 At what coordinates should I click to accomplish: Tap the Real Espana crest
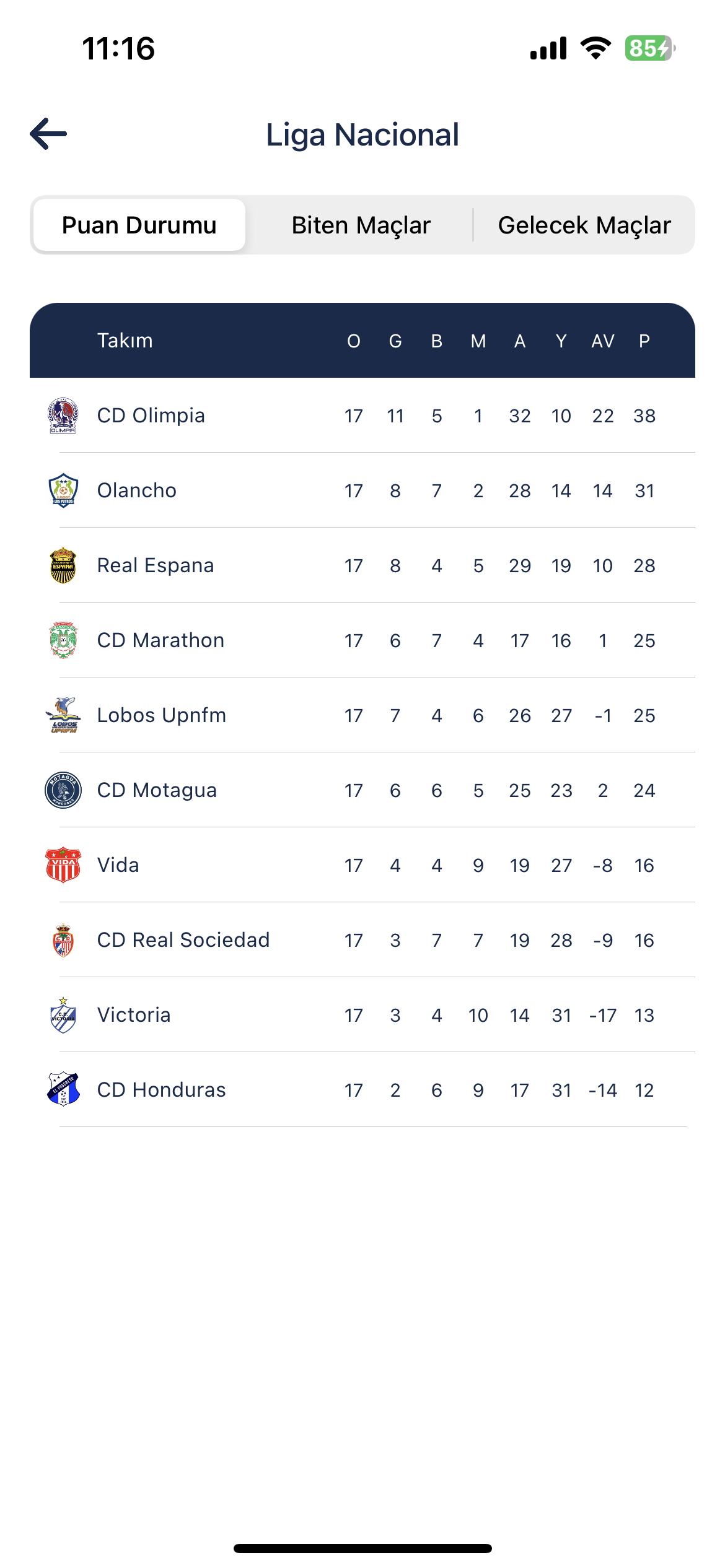coord(63,565)
